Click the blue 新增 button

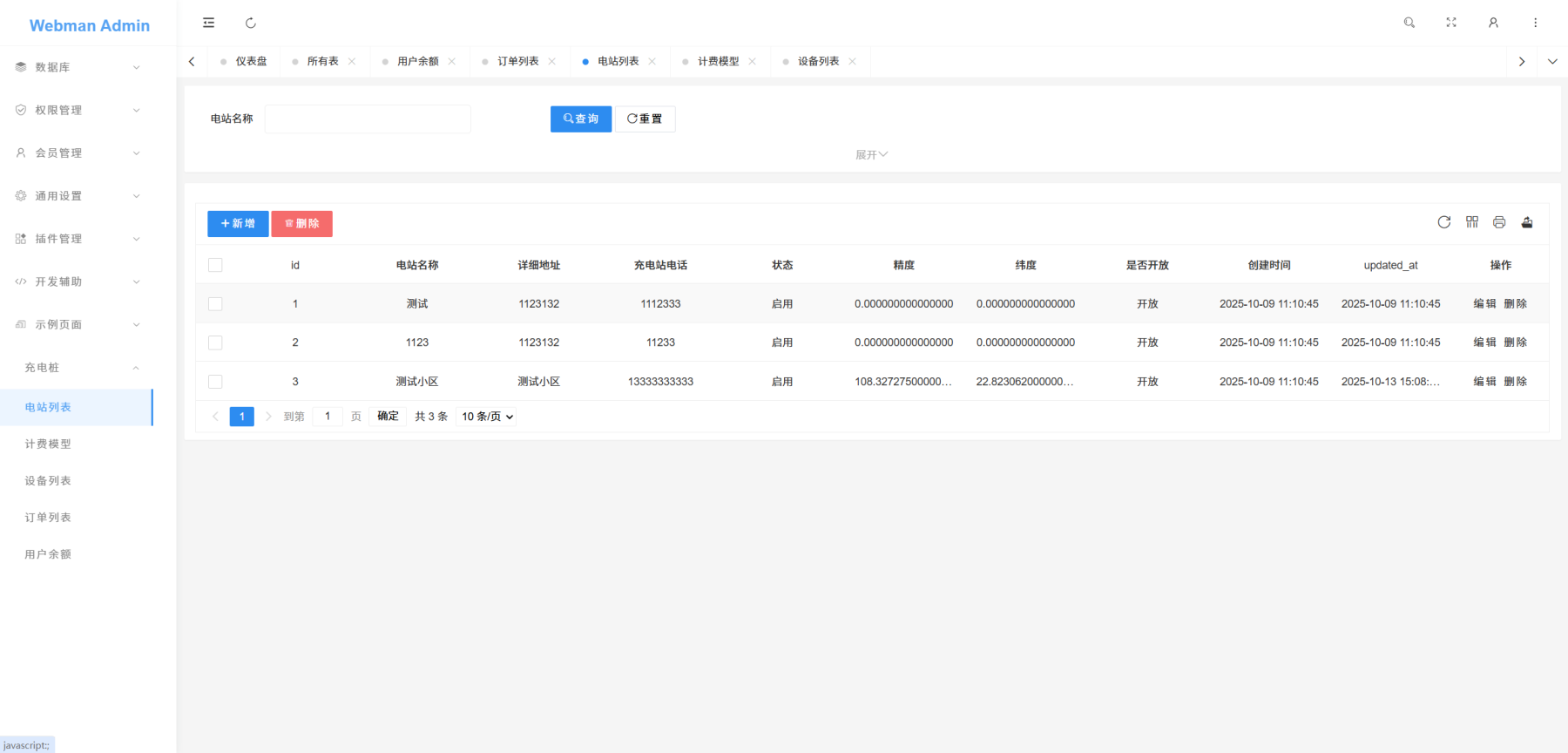pyautogui.click(x=238, y=224)
